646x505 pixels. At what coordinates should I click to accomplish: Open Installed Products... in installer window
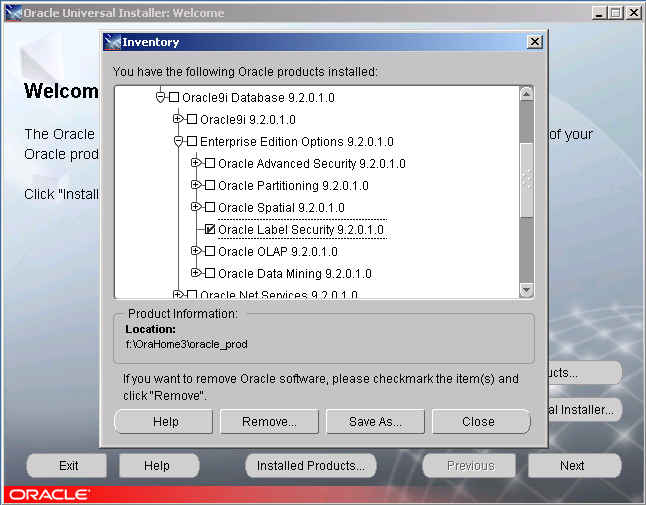pyautogui.click(x=311, y=465)
